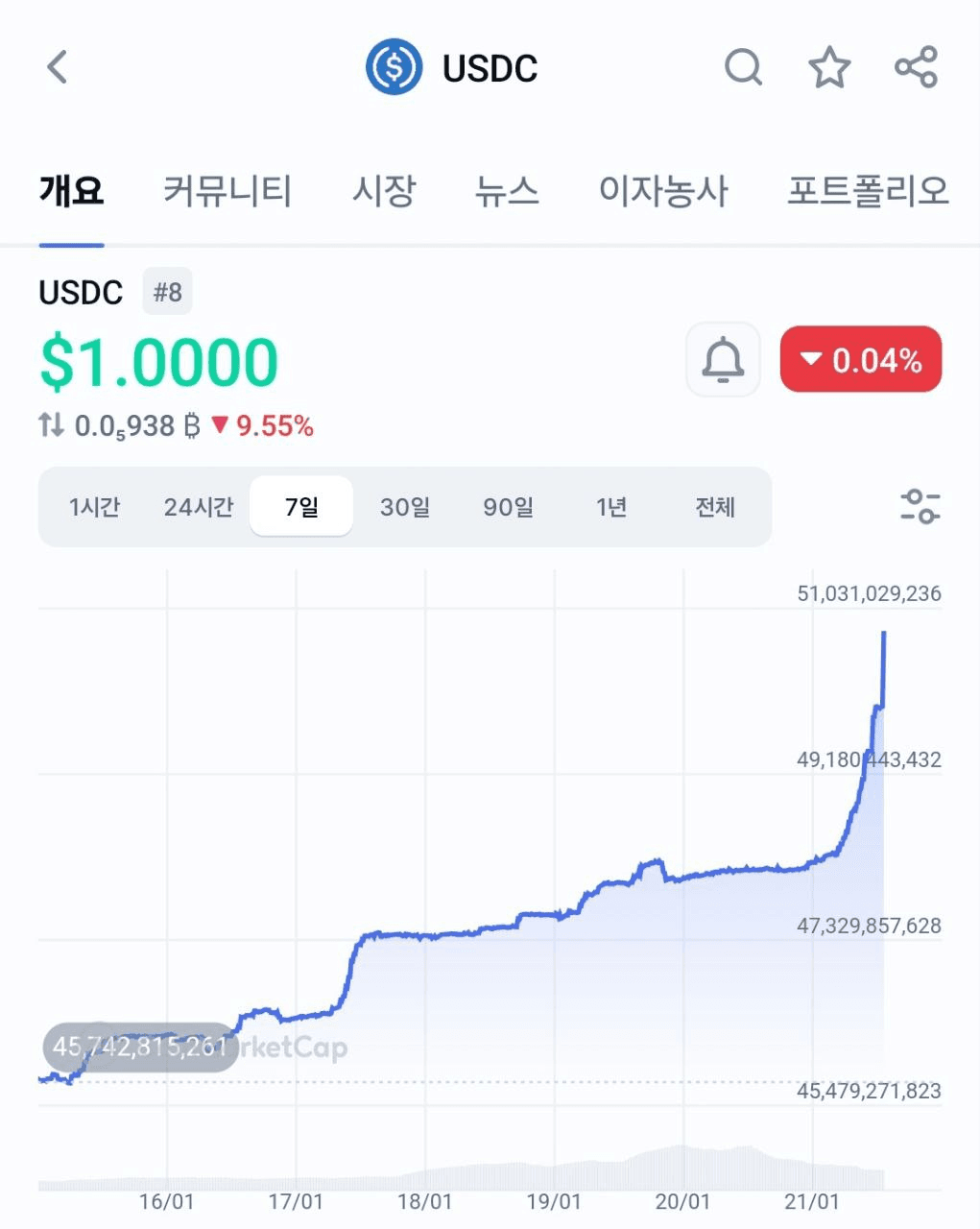This screenshot has width=980, height=1229.
Task: Switch chart to 90일 range
Action: [x=508, y=506]
